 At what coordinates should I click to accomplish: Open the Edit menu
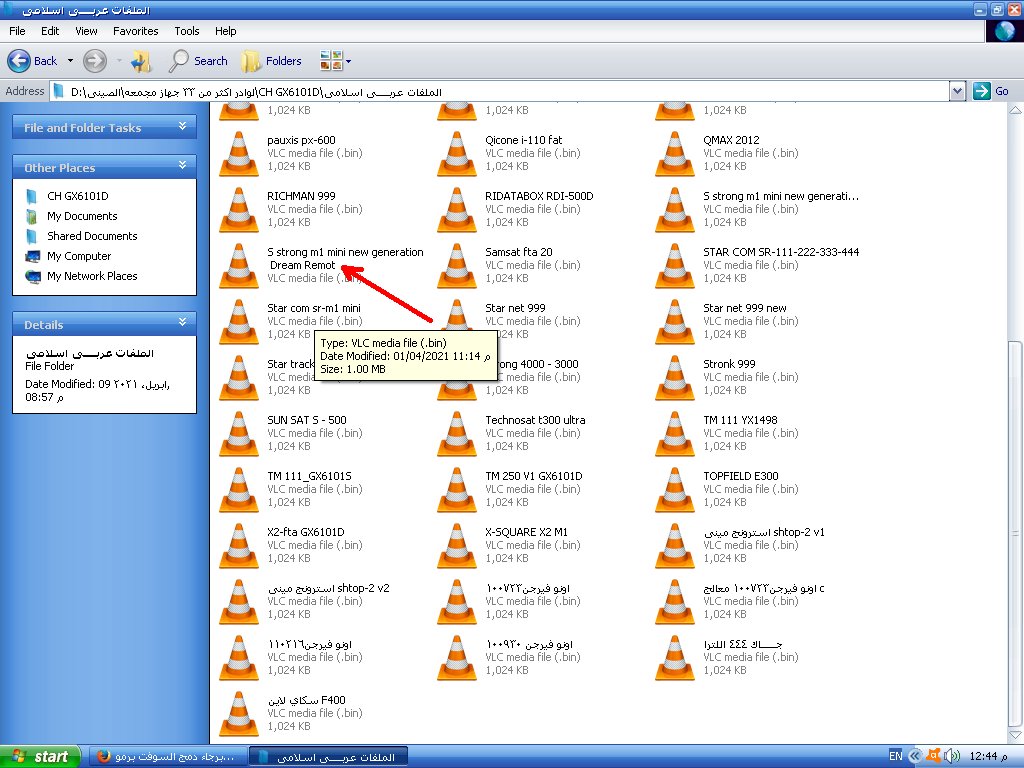click(50, 31)
